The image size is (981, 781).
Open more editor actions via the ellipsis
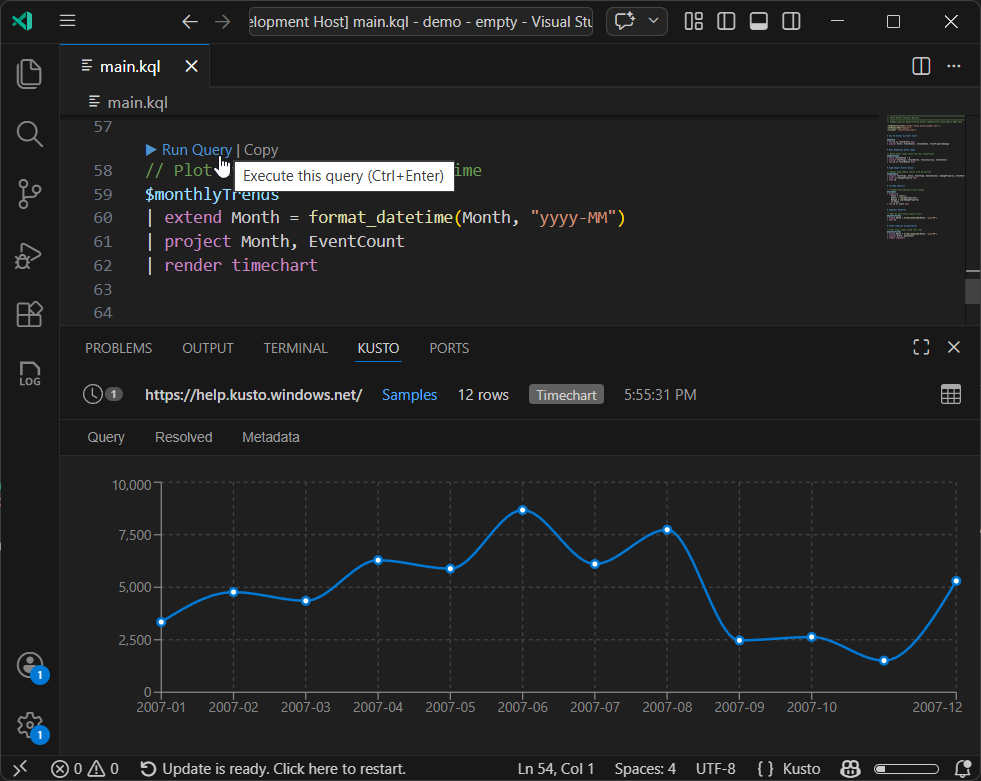click(953, 66)
